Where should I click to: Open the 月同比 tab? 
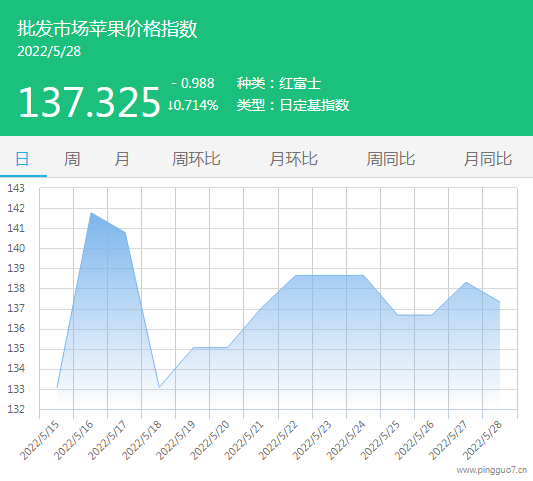pos(488,159)
